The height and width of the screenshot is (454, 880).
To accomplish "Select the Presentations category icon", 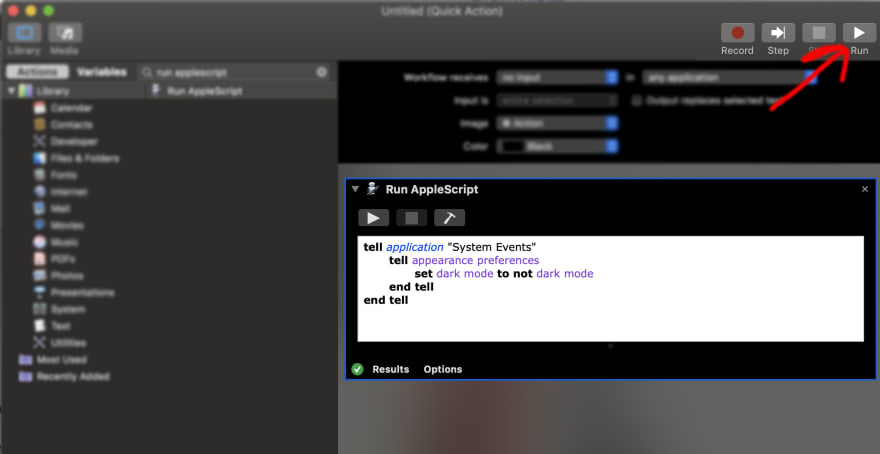I will [x=39, y=292].
